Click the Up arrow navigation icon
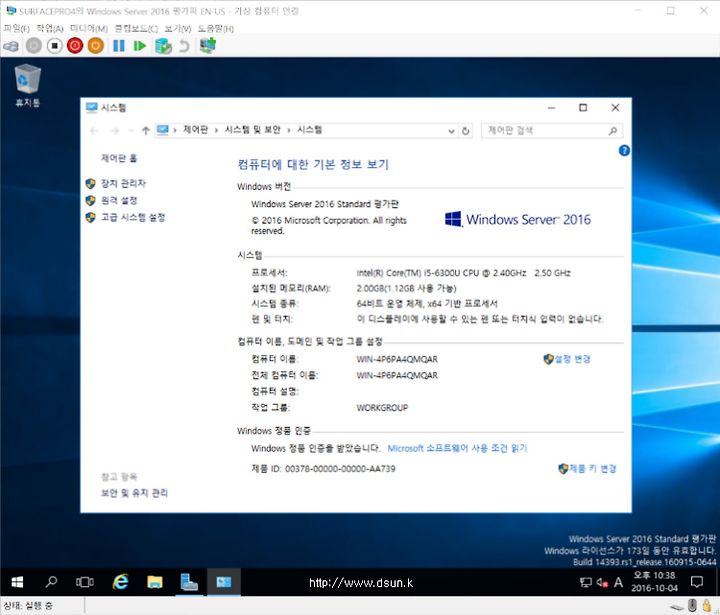Screen dimensions: 720x615 146,131
